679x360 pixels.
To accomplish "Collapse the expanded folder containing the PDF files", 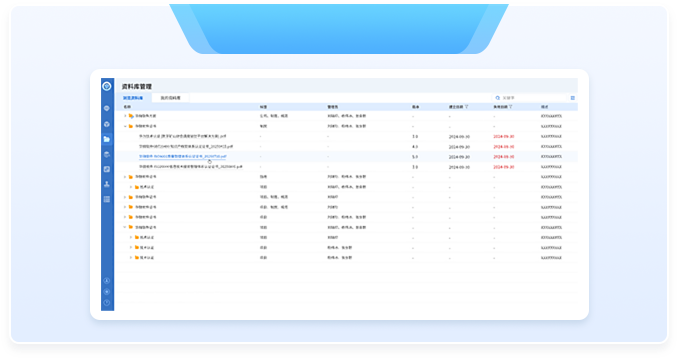I will (125, 126).
